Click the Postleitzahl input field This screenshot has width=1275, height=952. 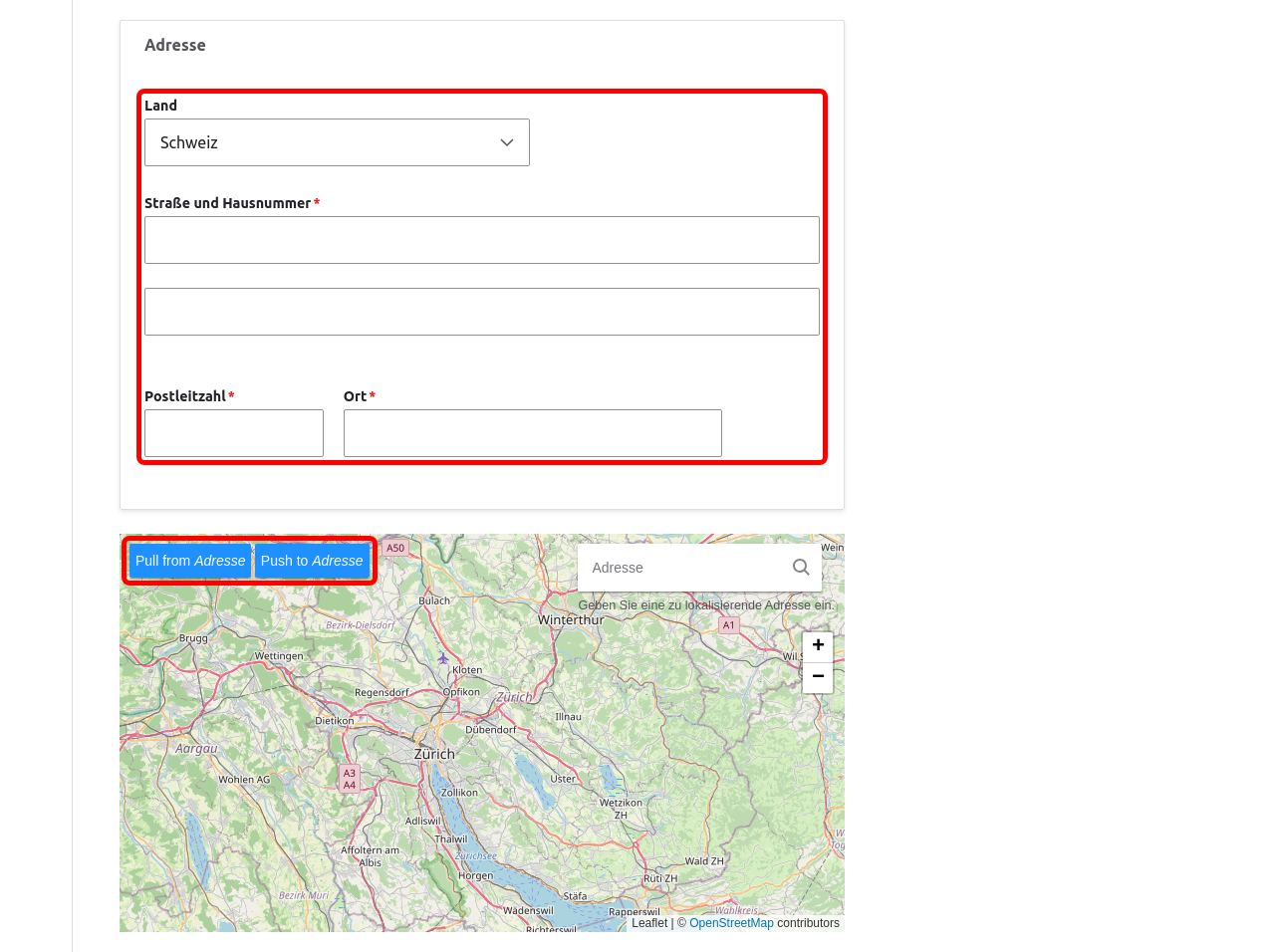[234, 433]
